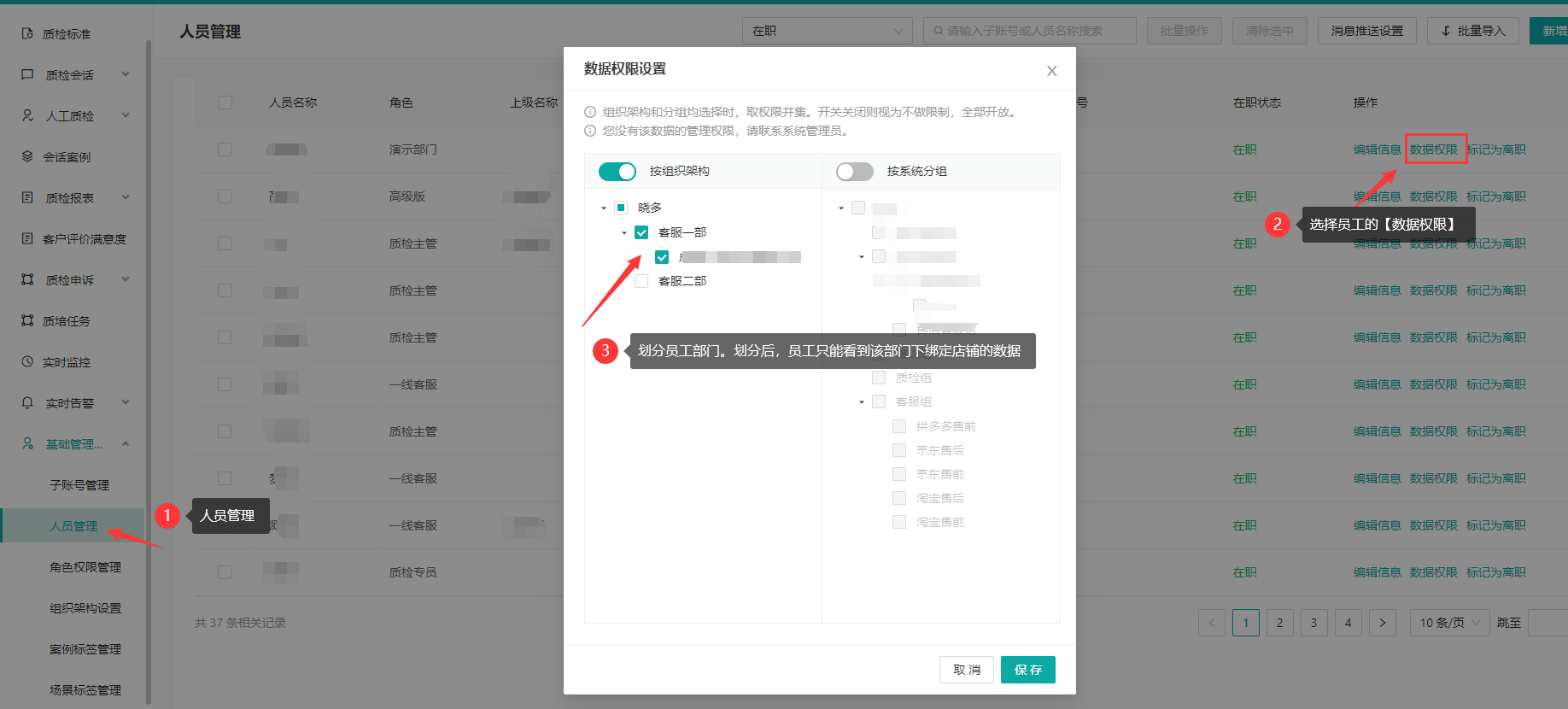The height and width of the screenshot is (709, 1568).
Task: Click the 会话案例 layers icon
Action: [x=27, y=156]
